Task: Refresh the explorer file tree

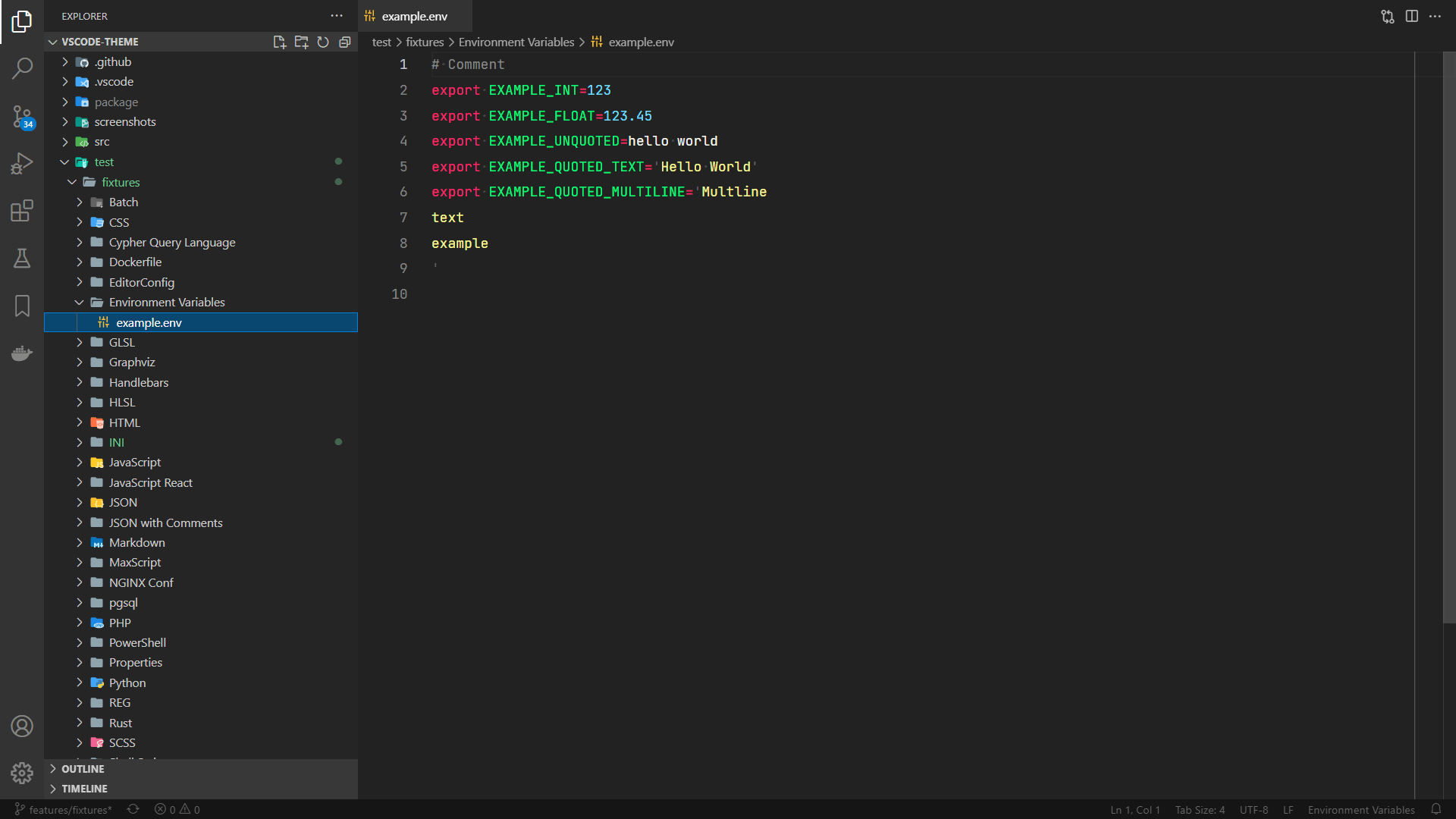Action: (x=323, y=42)
